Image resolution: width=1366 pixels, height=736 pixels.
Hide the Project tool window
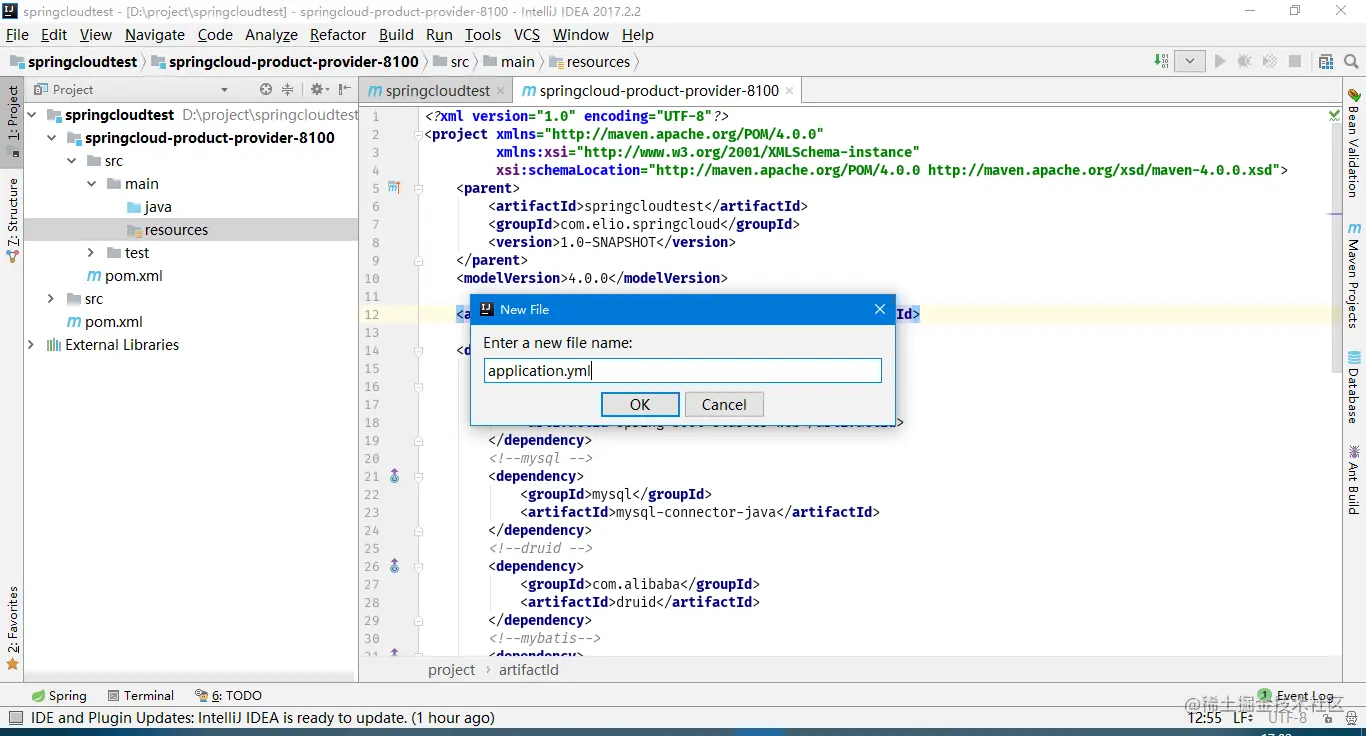click(344, 89)
